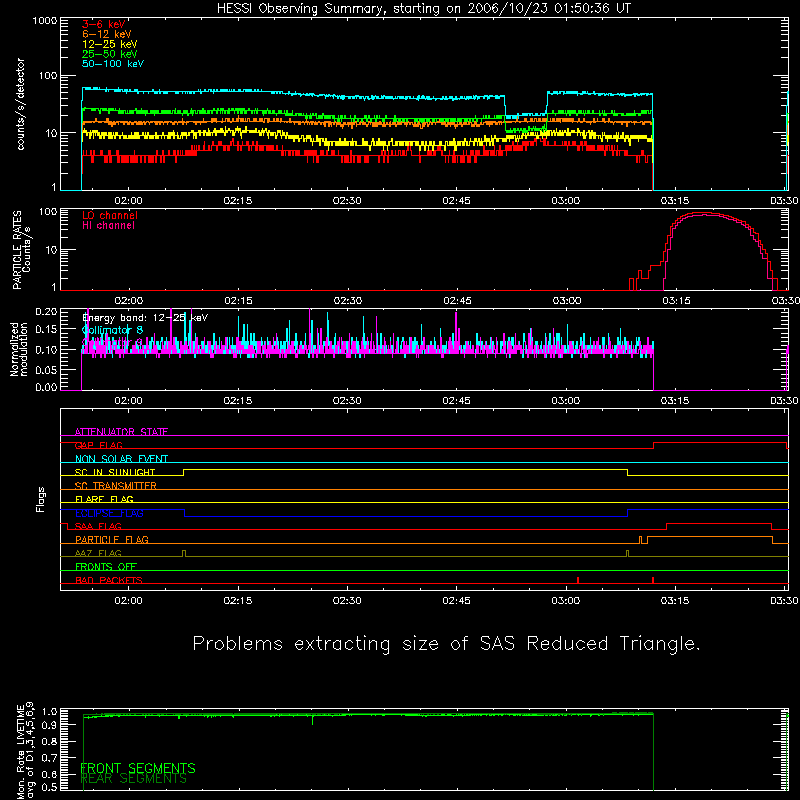Click 02:30 under the modulation plot

347,401
